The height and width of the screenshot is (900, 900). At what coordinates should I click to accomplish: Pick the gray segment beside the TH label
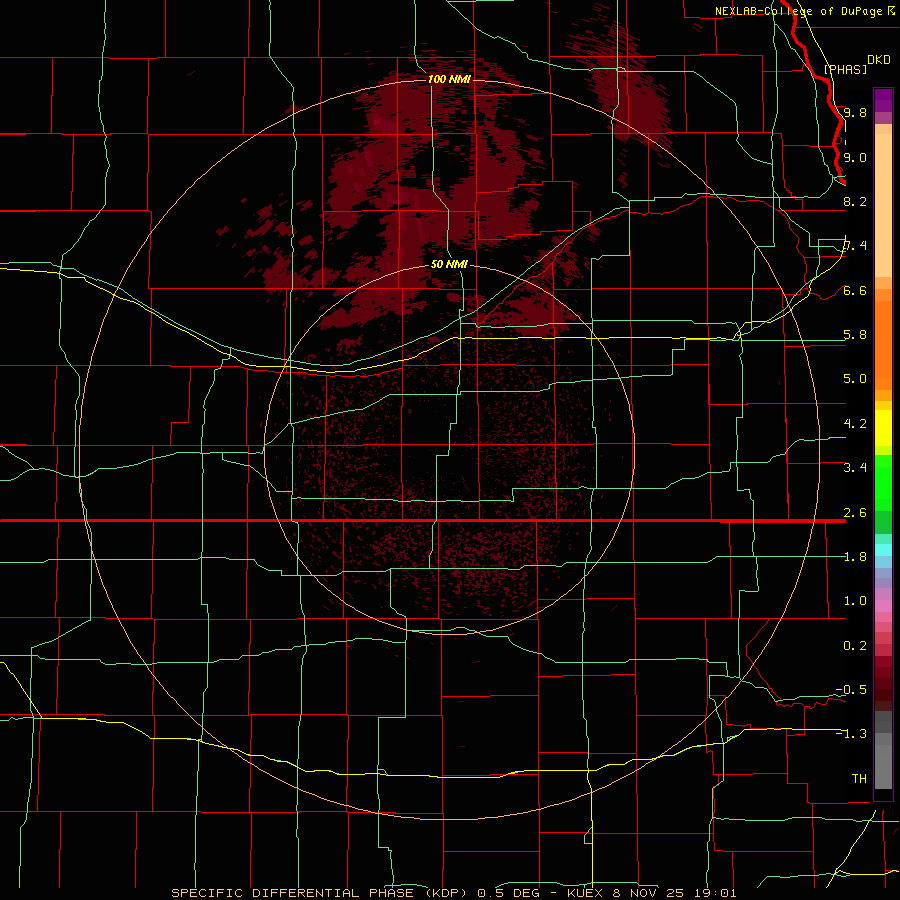pos(883,769)
